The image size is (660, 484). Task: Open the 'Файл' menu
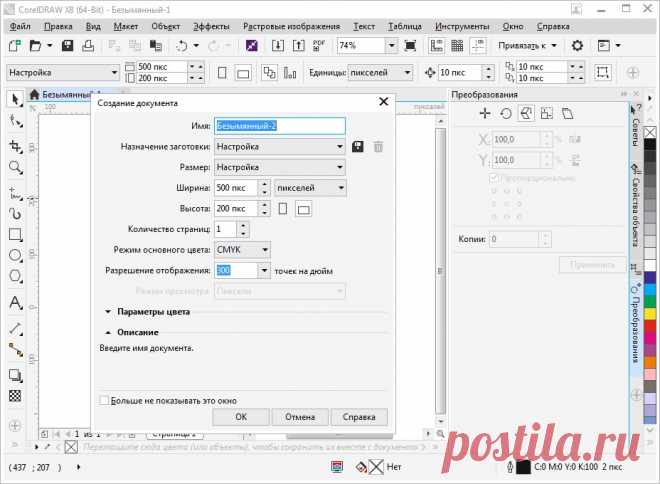tap(20, 26)
